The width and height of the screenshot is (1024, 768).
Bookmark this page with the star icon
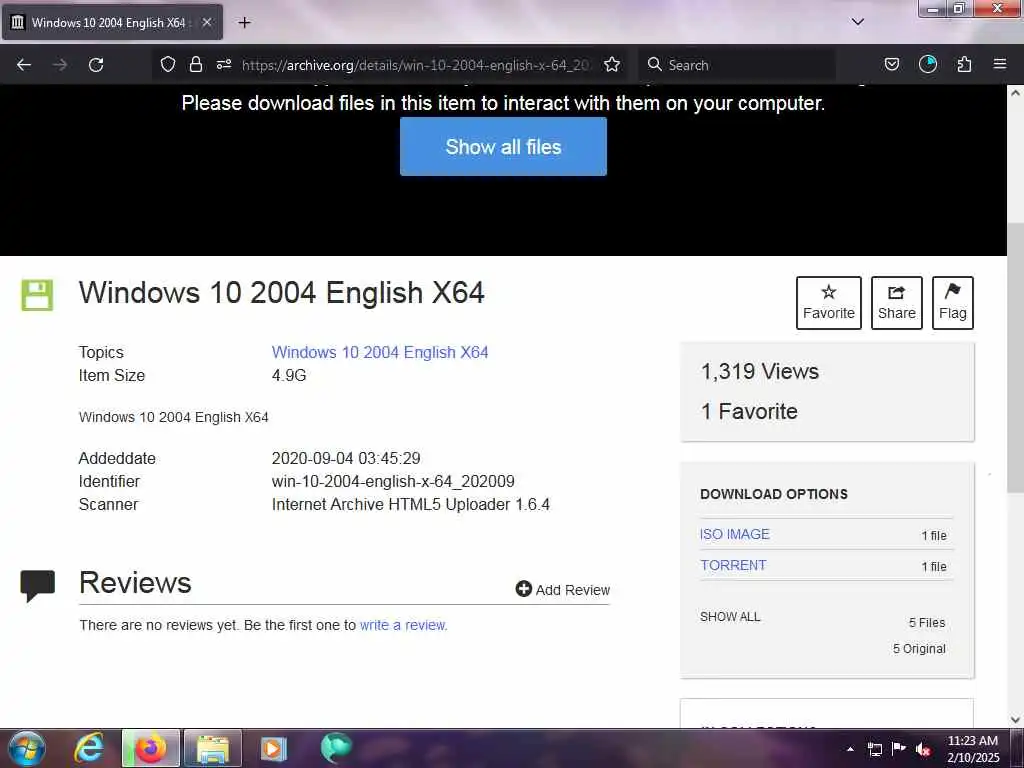click(612, 64)
